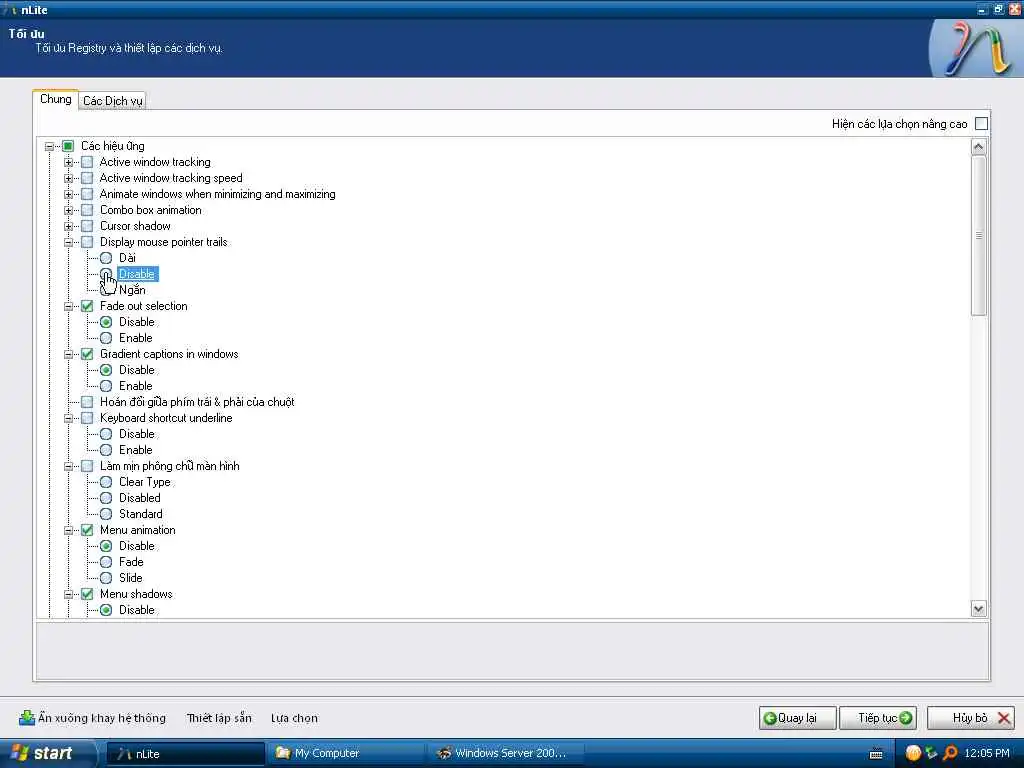Image resolution: width=1024 pixels, height=768 pixels.
Task: Click the tray icon beside 'Ẩn xuống khay hệ thống'
Action: pyautogui.click(x=26, y=718)
